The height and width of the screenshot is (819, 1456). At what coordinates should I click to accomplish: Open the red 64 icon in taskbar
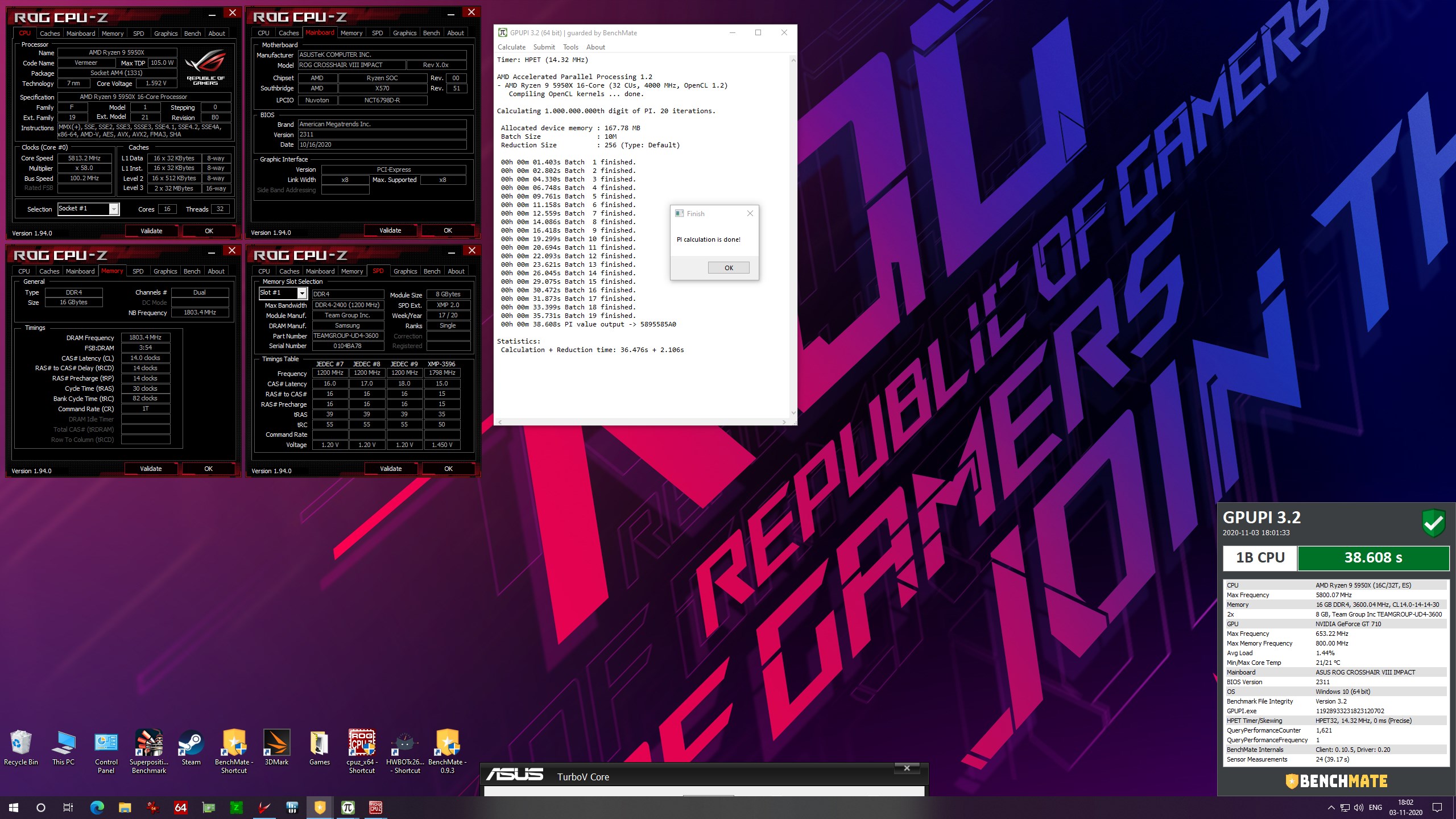[x=181, y=807]
